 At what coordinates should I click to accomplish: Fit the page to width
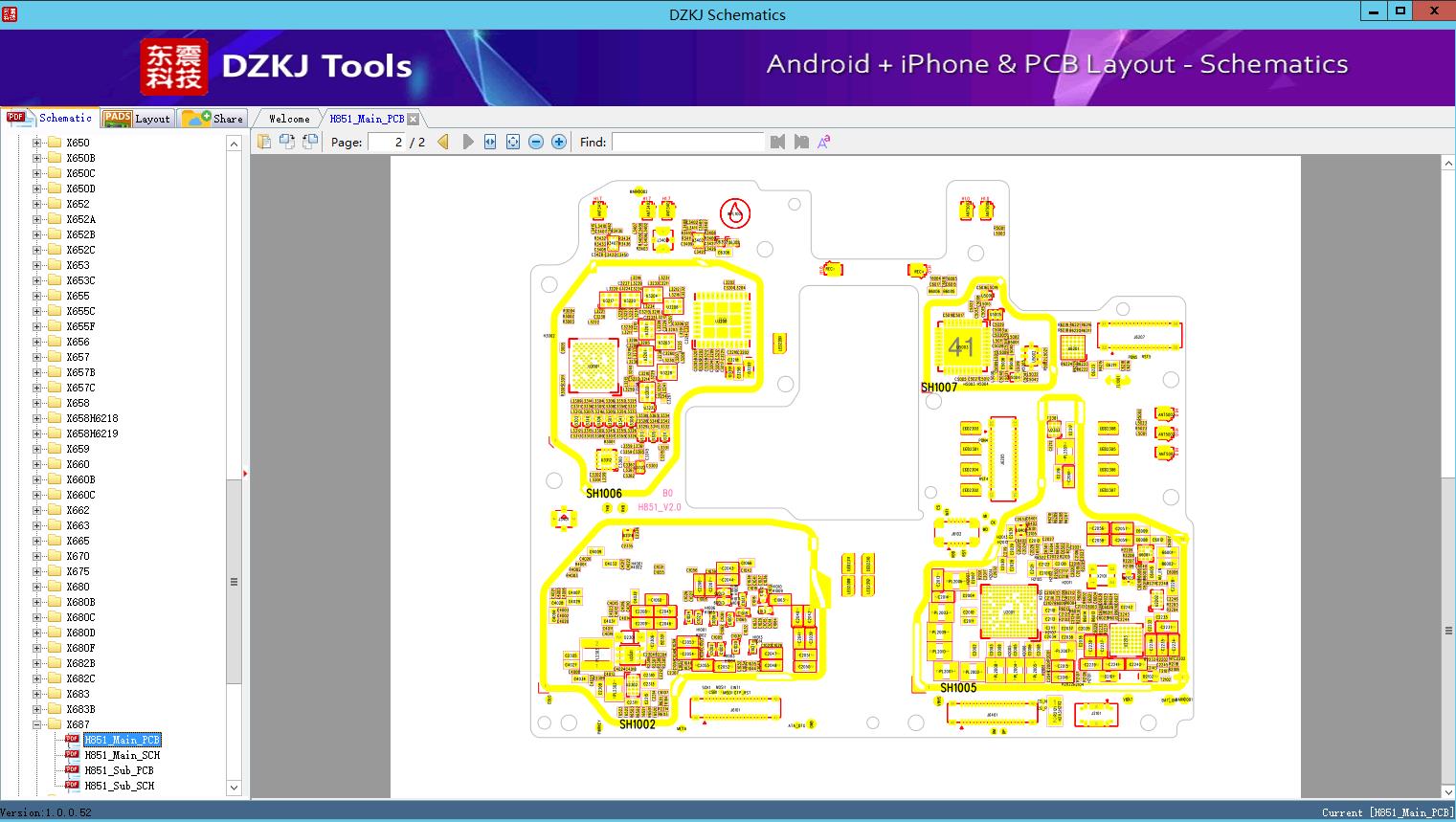pos(490,142)
